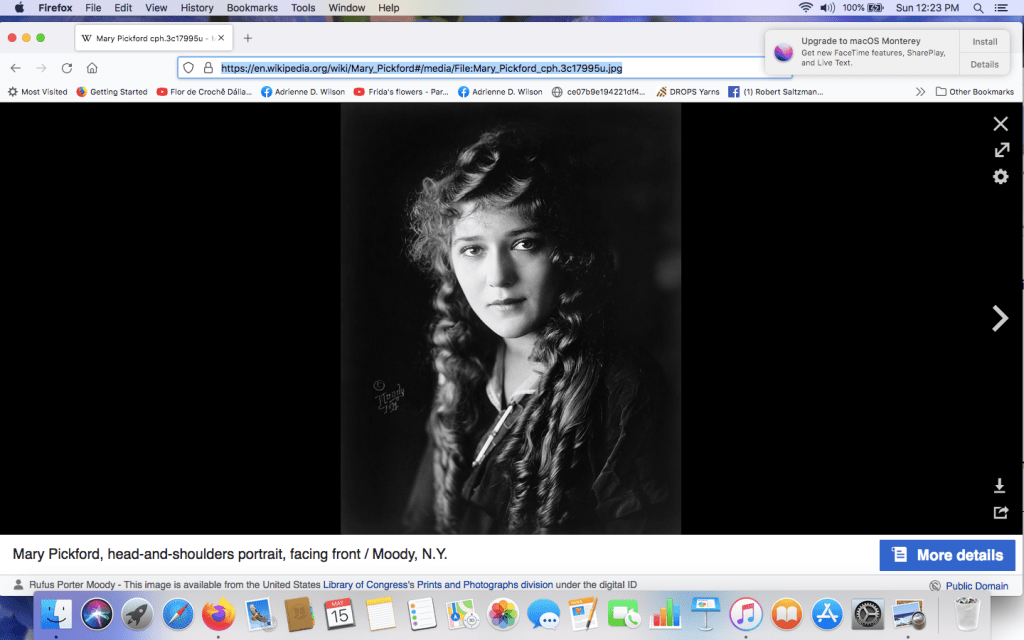Download this Mary Pickford image
The height and width of the screenshot is (640, 1024).
tap(999, 486)
